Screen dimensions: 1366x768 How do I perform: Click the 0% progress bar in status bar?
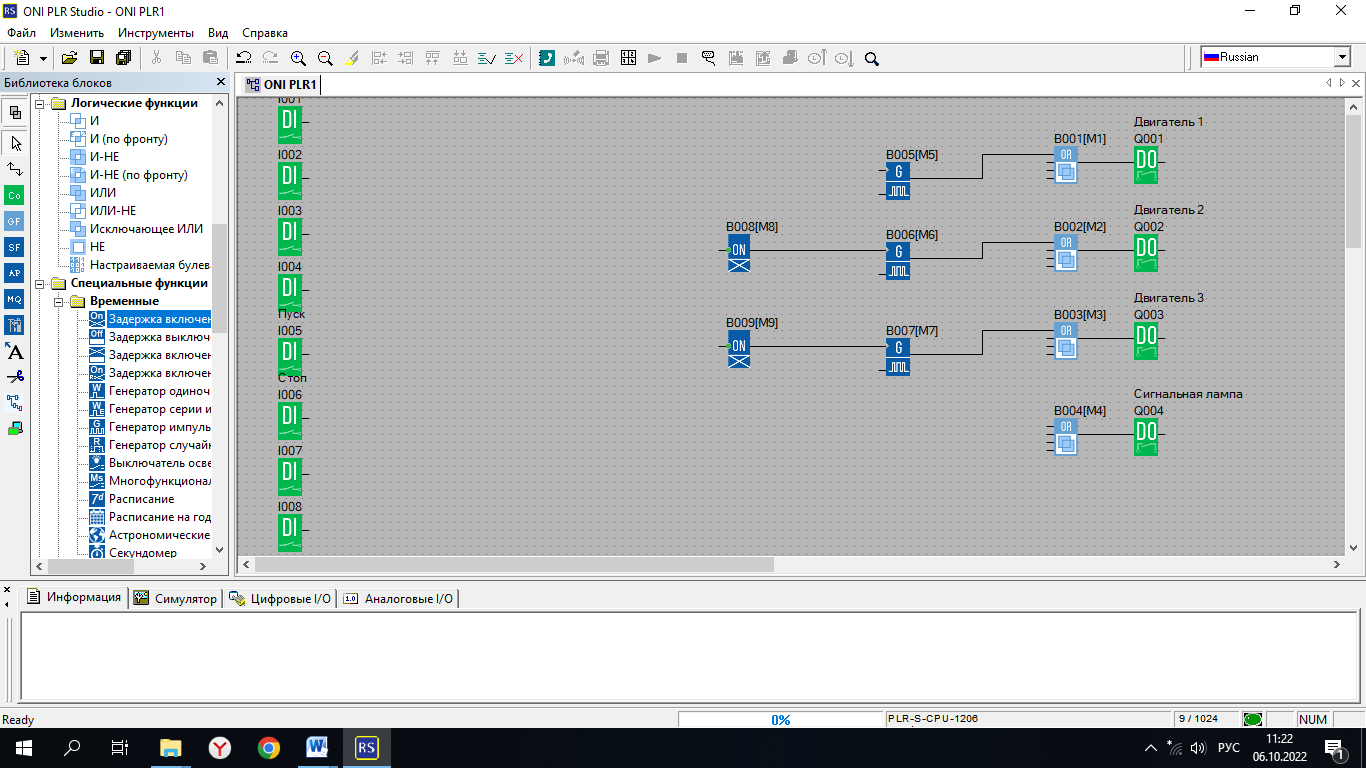coord(780,719)
